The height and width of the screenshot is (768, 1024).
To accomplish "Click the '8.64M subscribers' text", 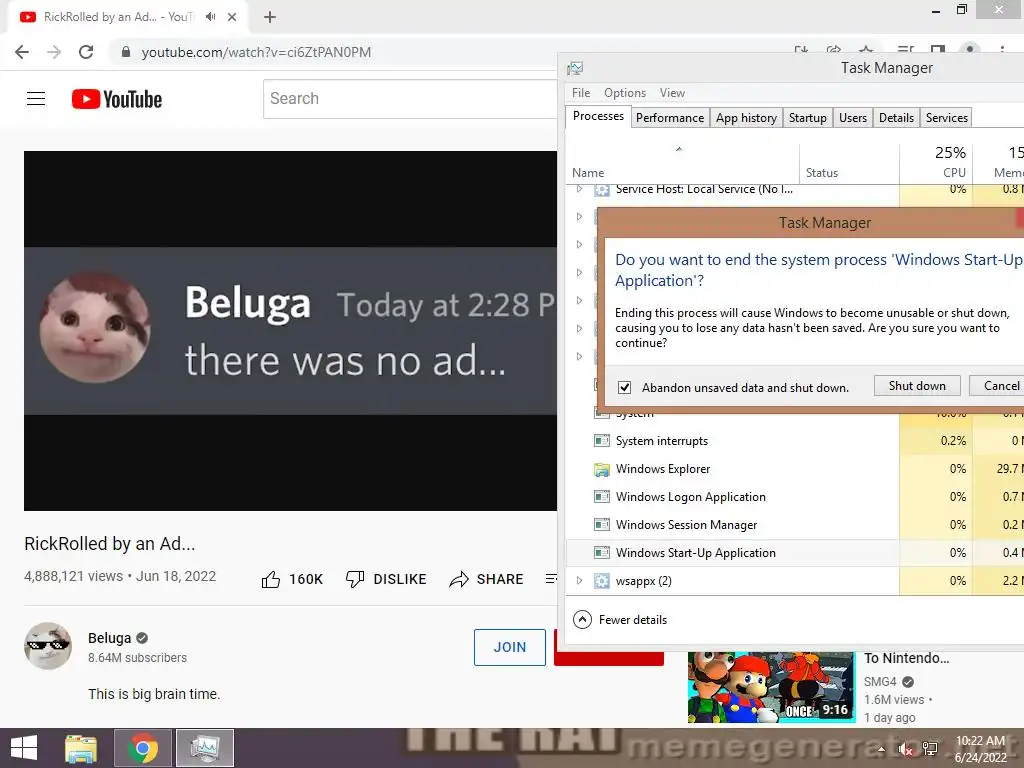I will coord(137,658).
